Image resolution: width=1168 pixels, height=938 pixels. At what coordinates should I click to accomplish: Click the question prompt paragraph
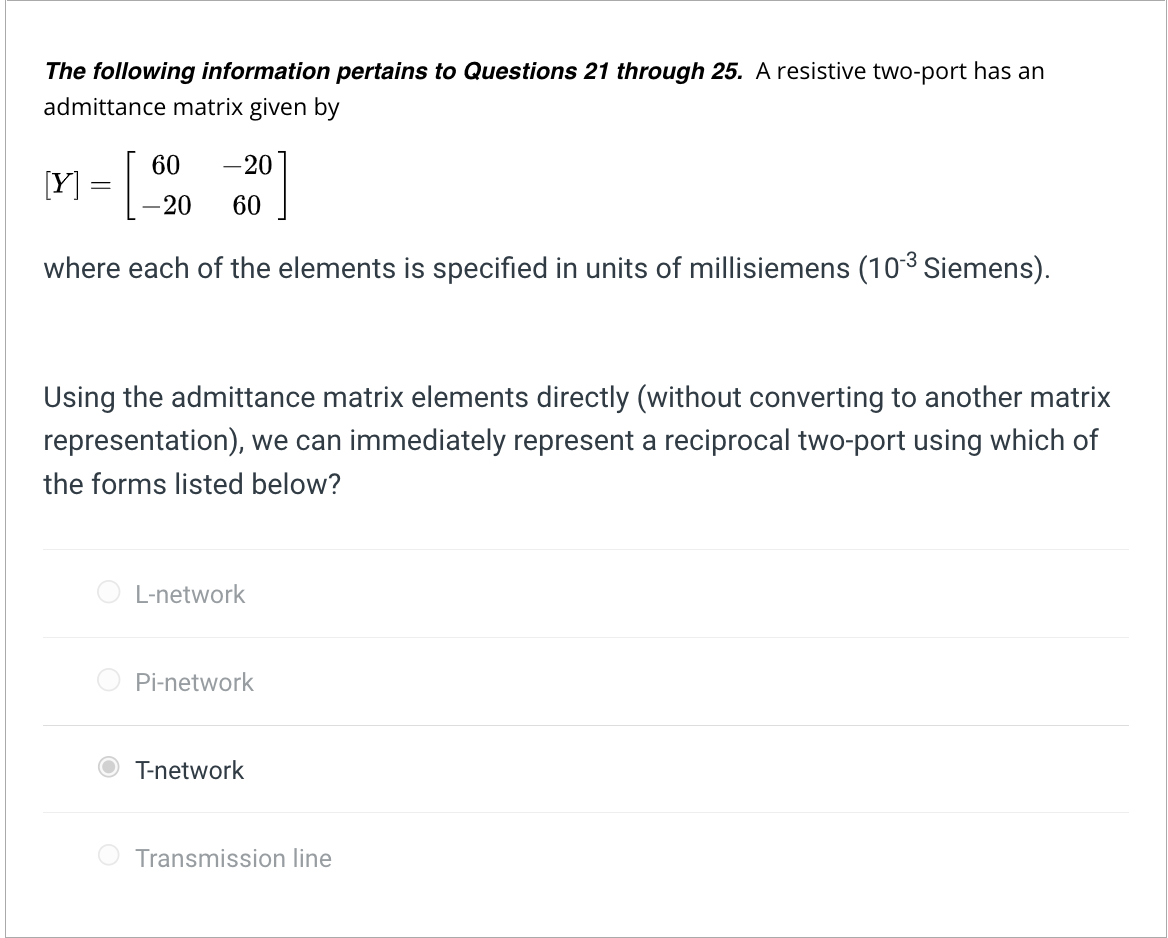[x=576, y=440]
